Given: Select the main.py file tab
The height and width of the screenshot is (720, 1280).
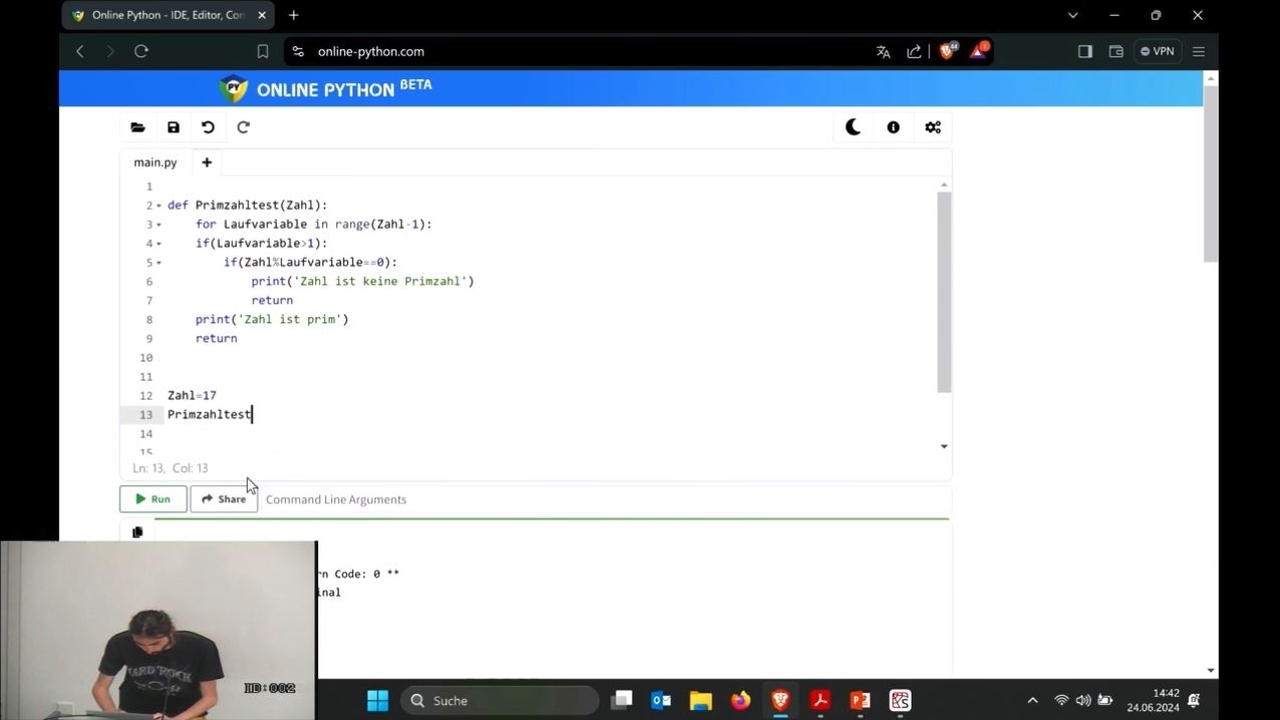Looking at the screenshot, I should [x=155, y=162].
